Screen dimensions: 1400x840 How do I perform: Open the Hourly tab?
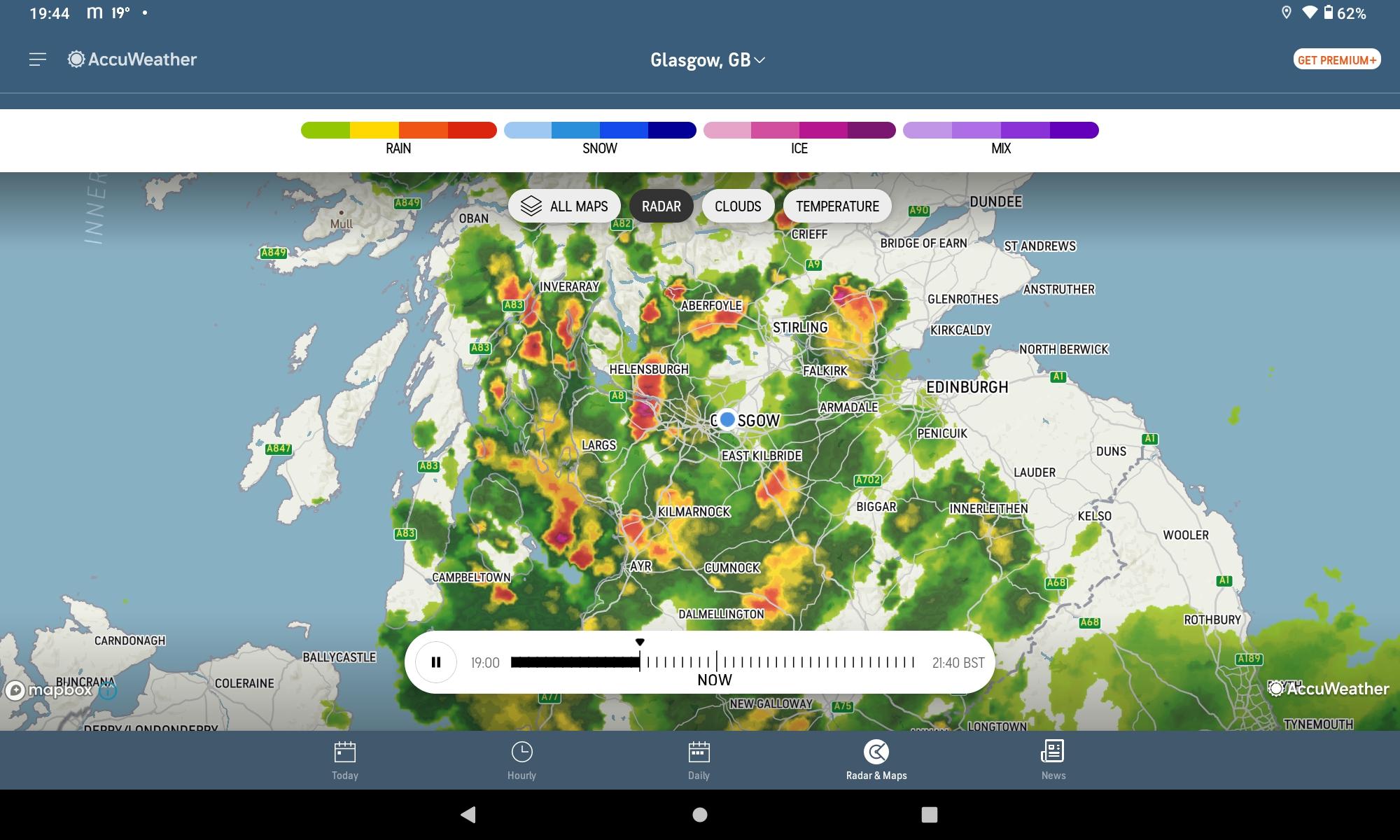(x=521, y=761)
